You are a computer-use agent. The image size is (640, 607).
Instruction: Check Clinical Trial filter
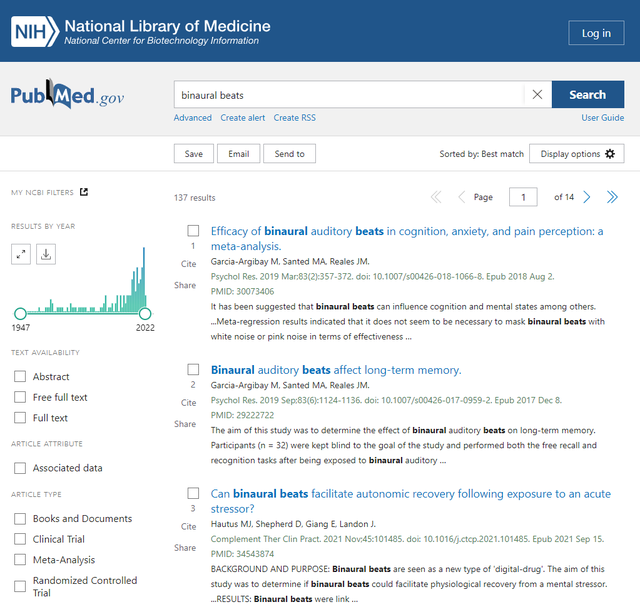(20, 539)
